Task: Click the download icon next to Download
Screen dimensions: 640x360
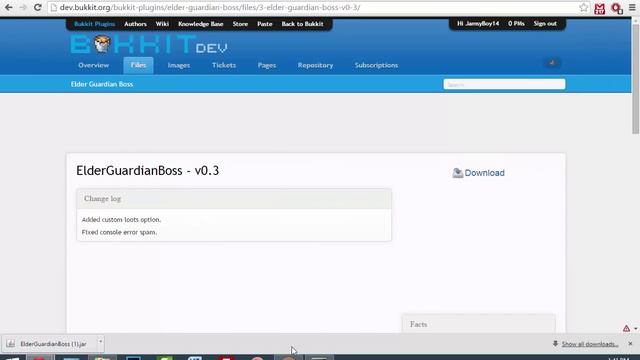Action: point(457,173)
